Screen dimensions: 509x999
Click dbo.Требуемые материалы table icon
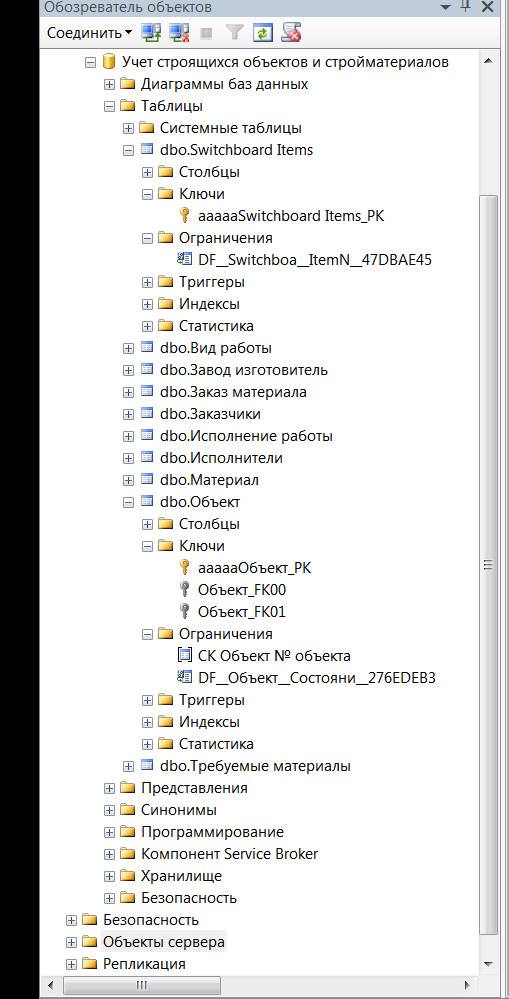[x=147, y=765]
